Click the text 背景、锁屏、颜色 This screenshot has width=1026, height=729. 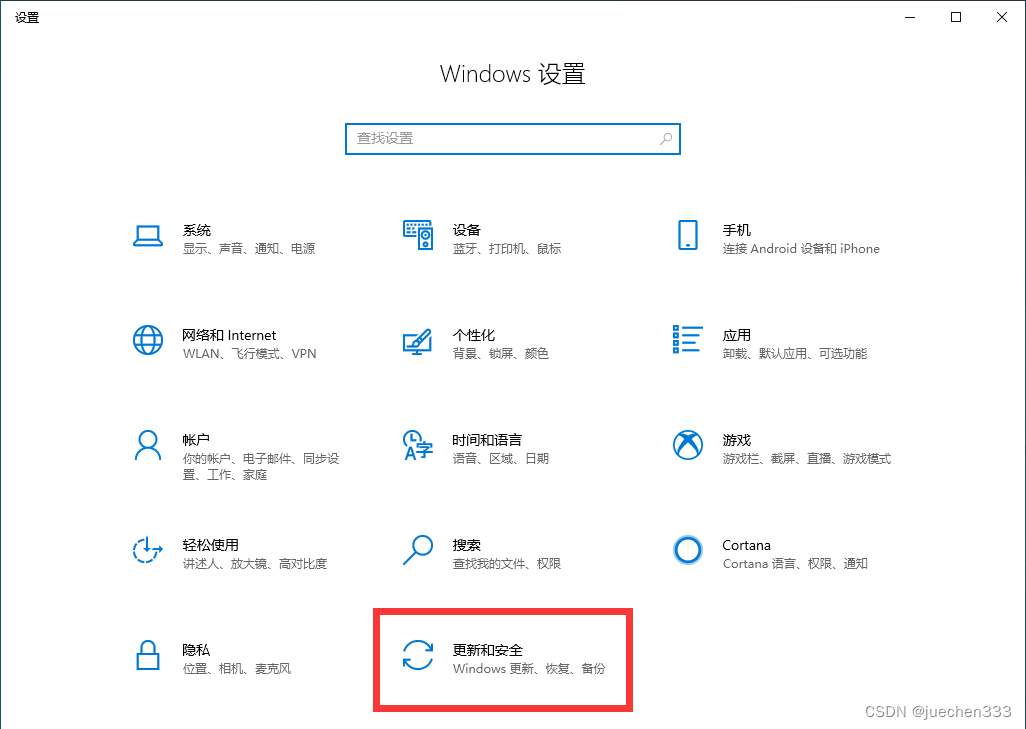click(501, 353)
